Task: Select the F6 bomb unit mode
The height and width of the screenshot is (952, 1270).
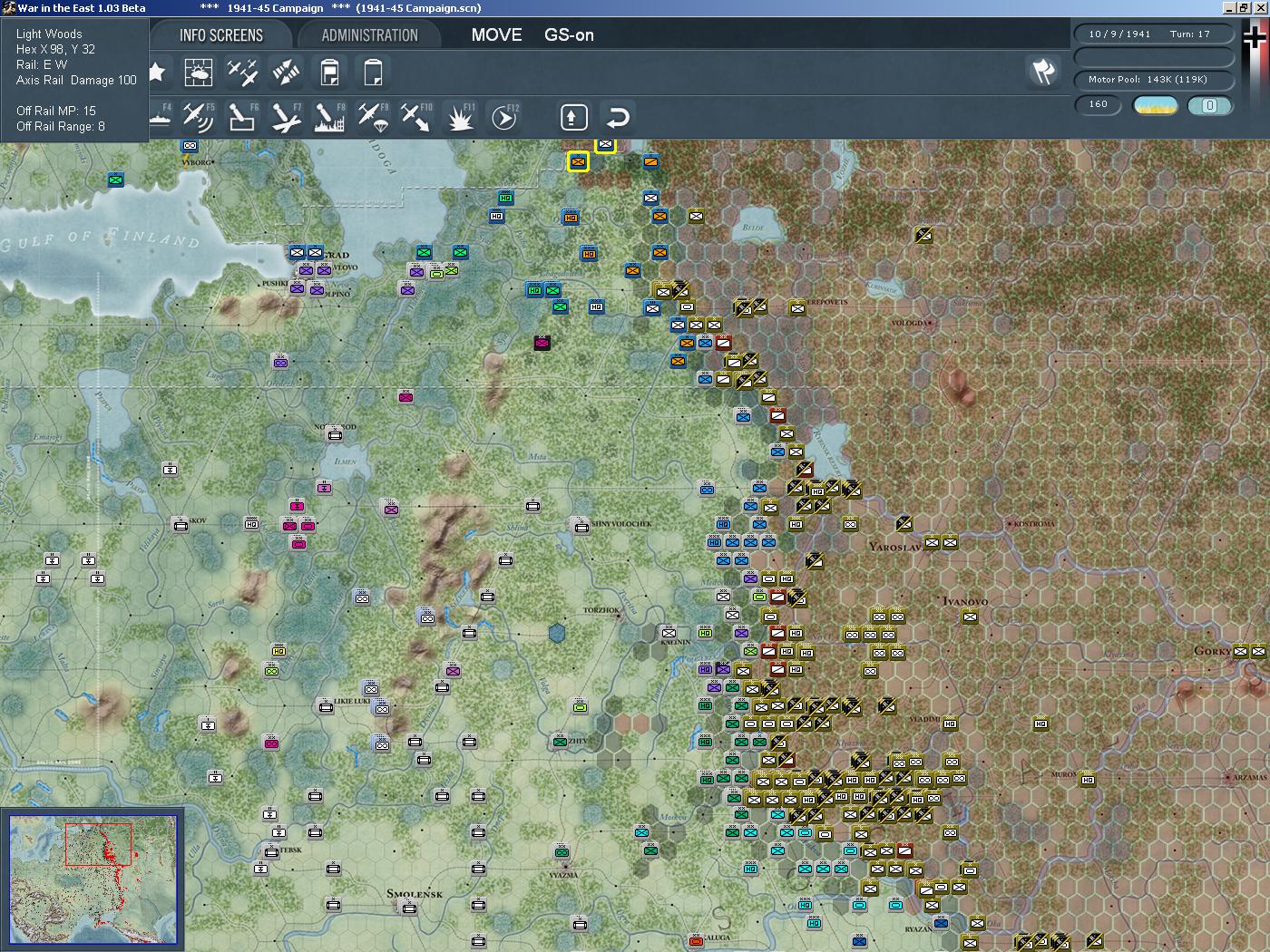Action: [x=242, y=117]
